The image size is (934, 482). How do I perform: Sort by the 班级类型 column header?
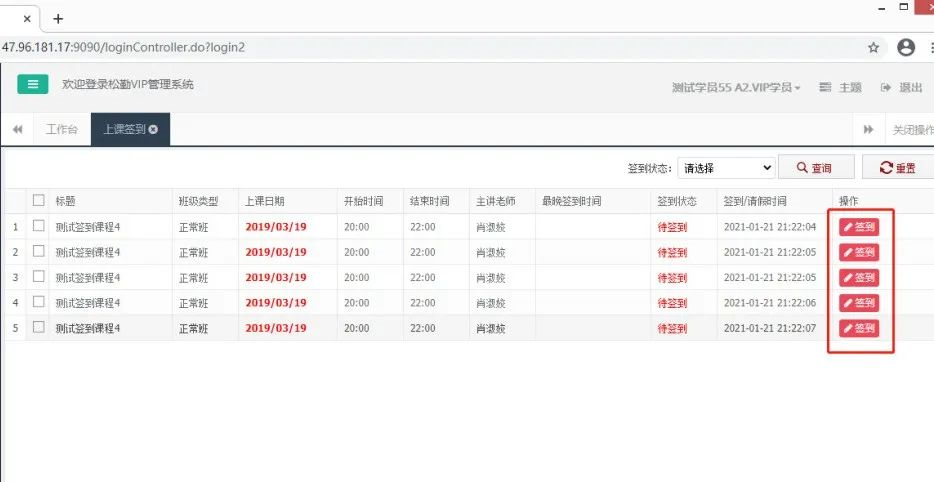[198, 201]
